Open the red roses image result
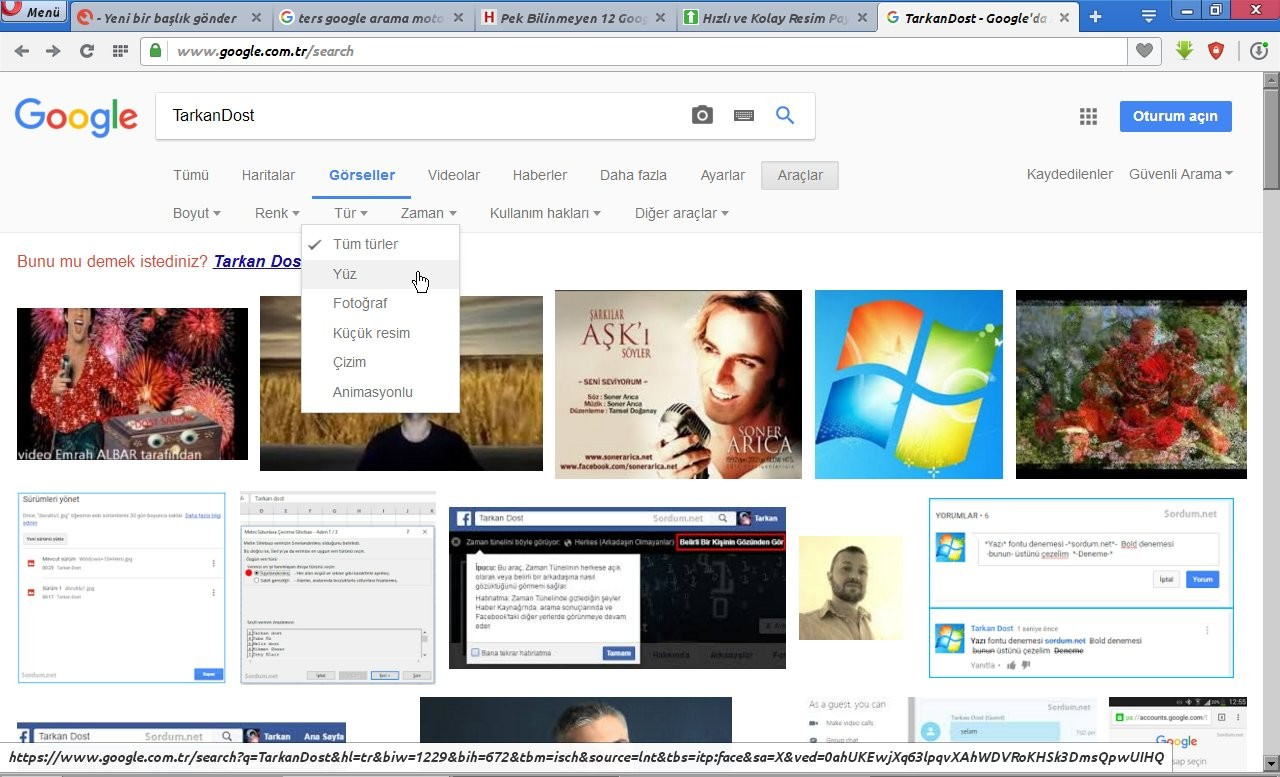The width and height of the screenshot is (1280, 777). click(1131, 384)
